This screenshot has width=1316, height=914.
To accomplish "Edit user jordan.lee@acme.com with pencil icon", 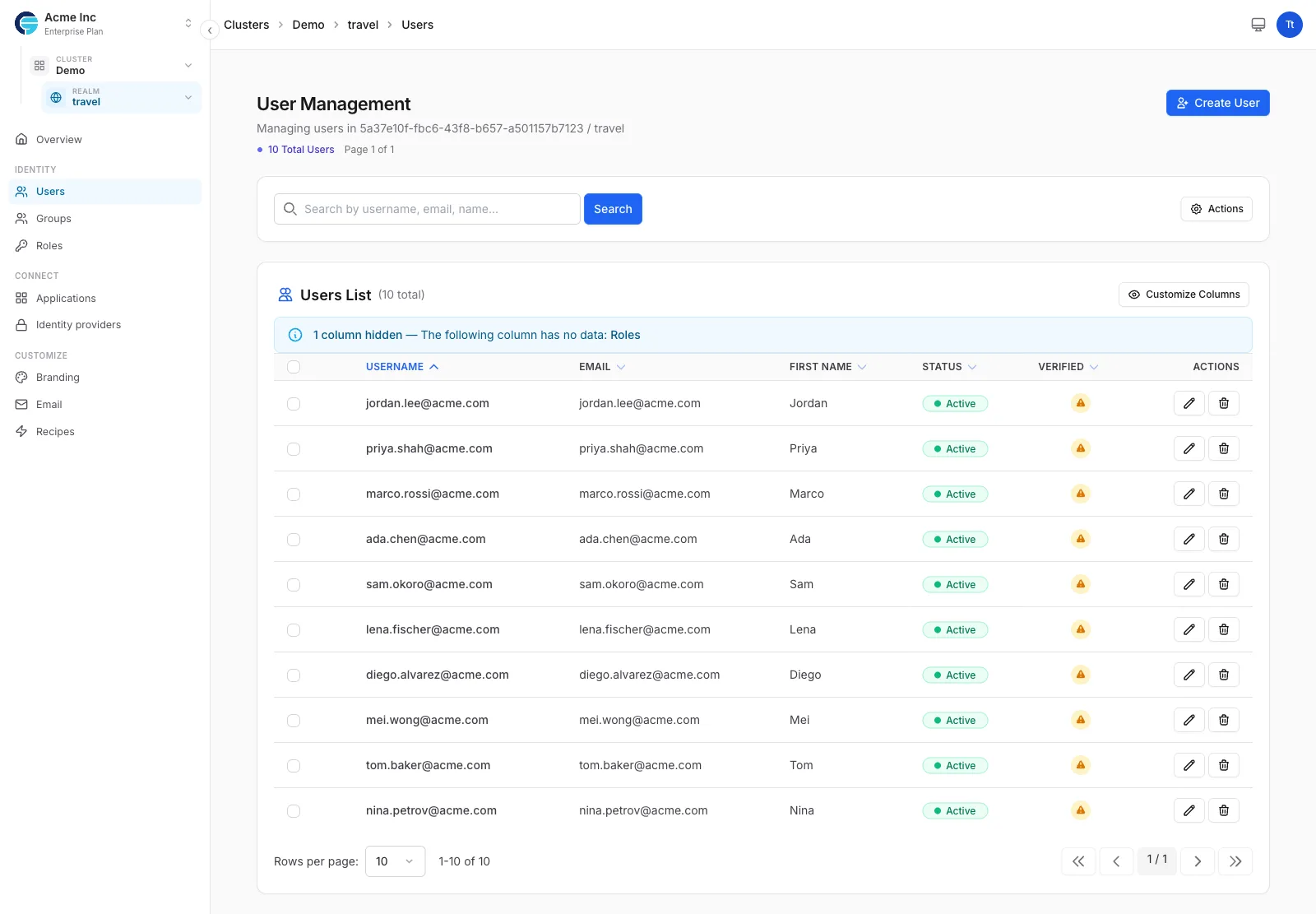I will [1189, 403].
